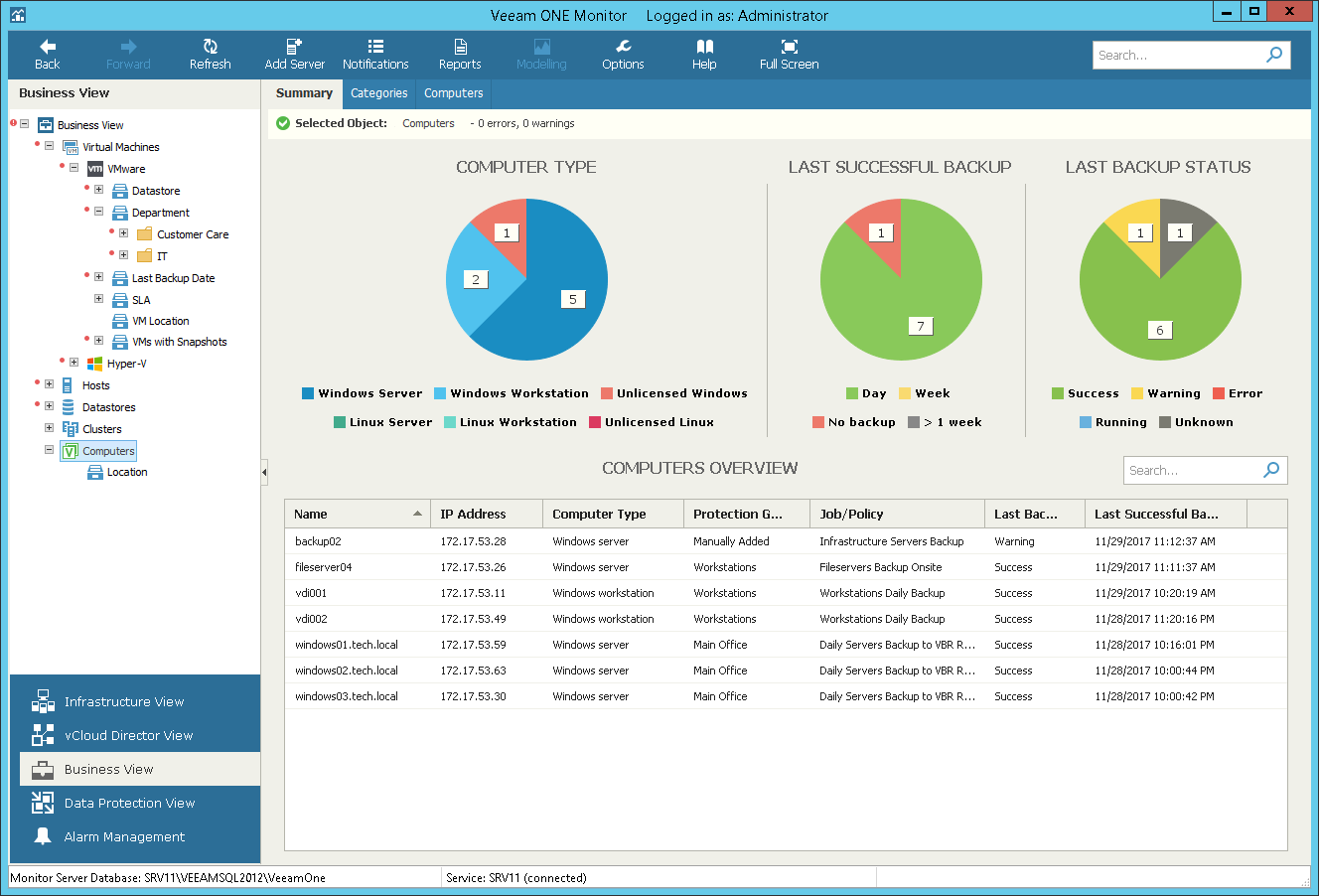Switch to the Categories tab
The width and height of the screenshot is (1319, 896).
[x=379, y=93]
